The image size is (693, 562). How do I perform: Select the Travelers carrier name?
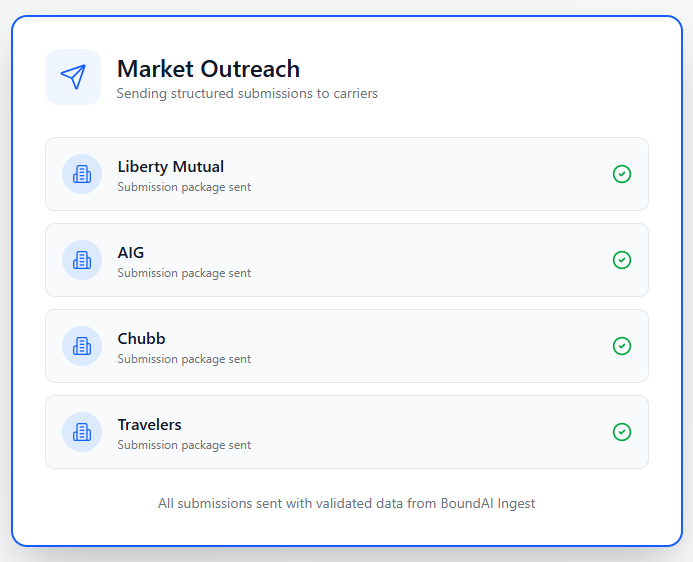click(x=149, y=424)
